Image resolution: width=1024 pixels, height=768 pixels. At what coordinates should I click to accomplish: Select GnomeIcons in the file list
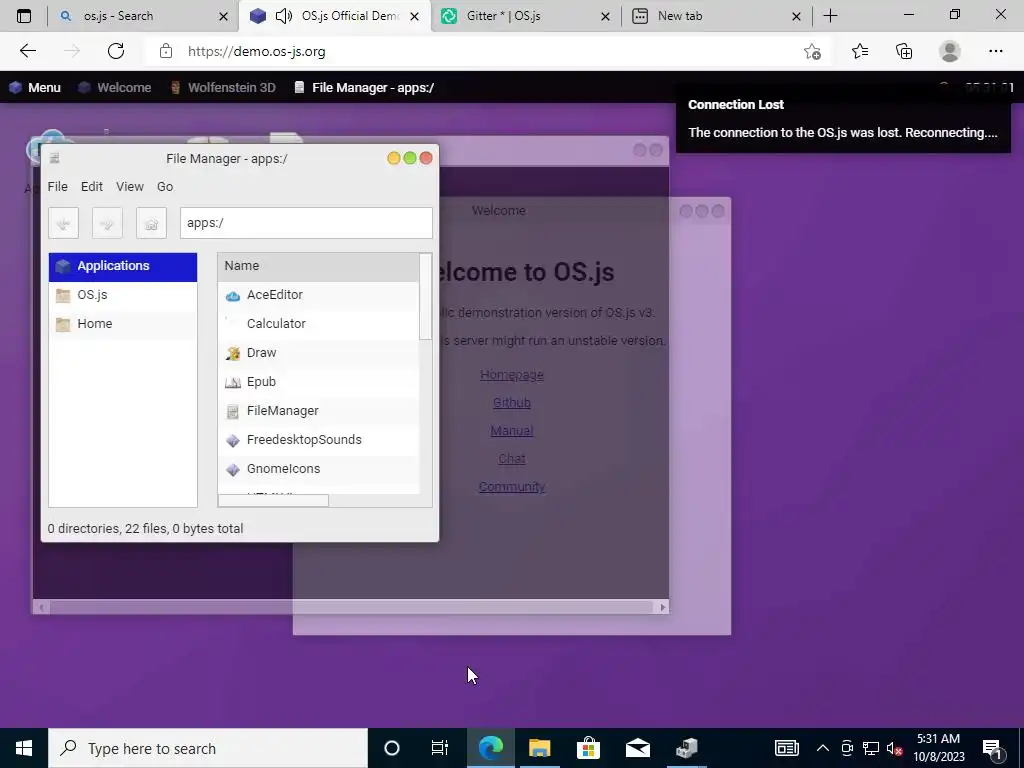[319, 469]
